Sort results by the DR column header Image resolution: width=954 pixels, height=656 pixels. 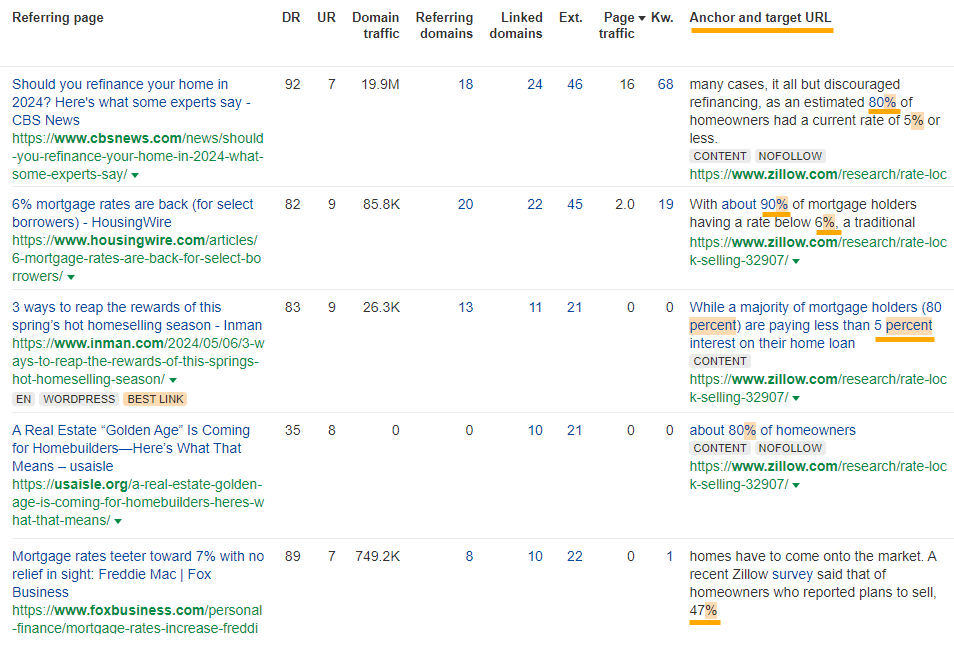click(290, 17)
